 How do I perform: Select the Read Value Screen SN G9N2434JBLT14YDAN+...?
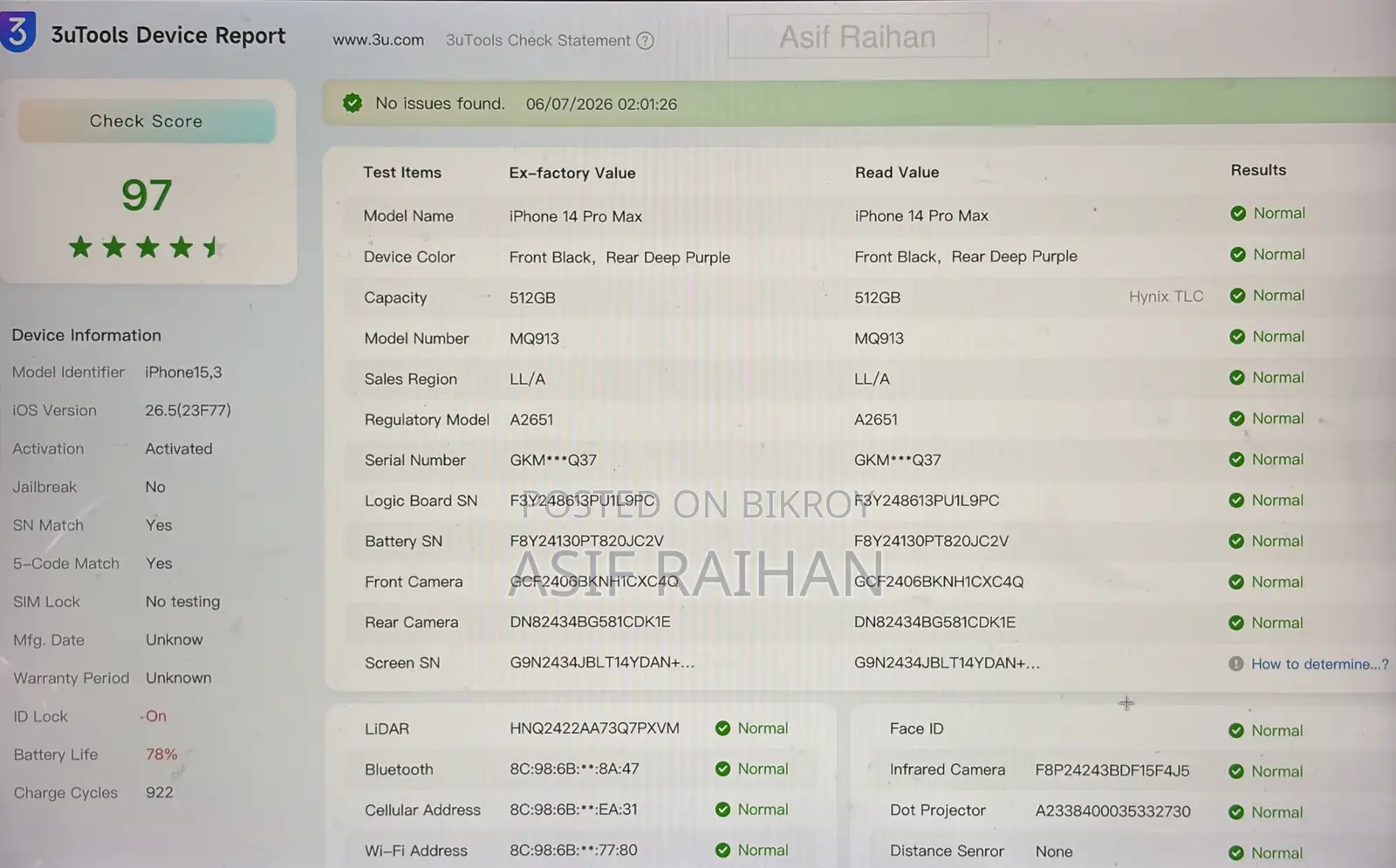coord(947,663)
